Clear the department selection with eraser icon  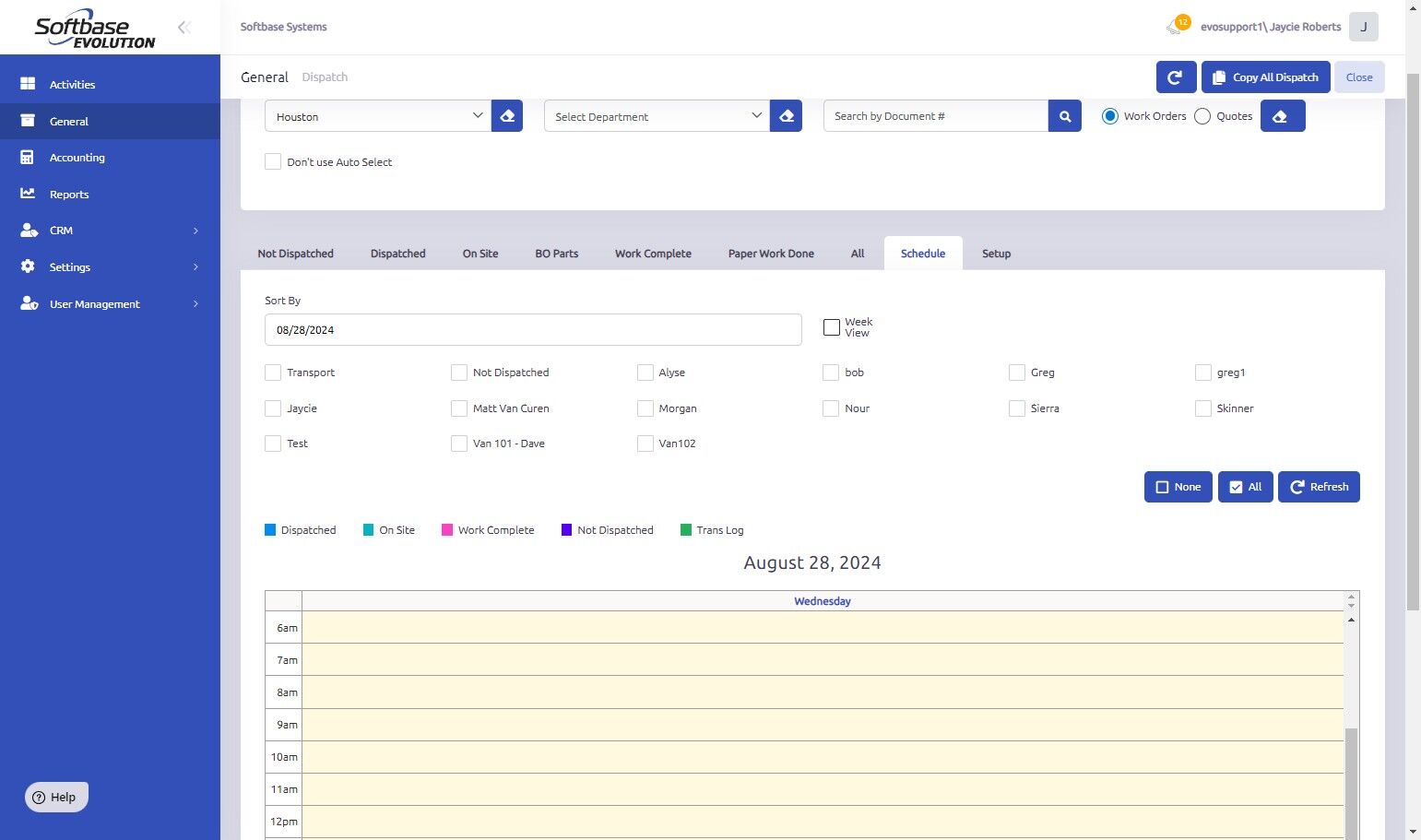point(786,116)
